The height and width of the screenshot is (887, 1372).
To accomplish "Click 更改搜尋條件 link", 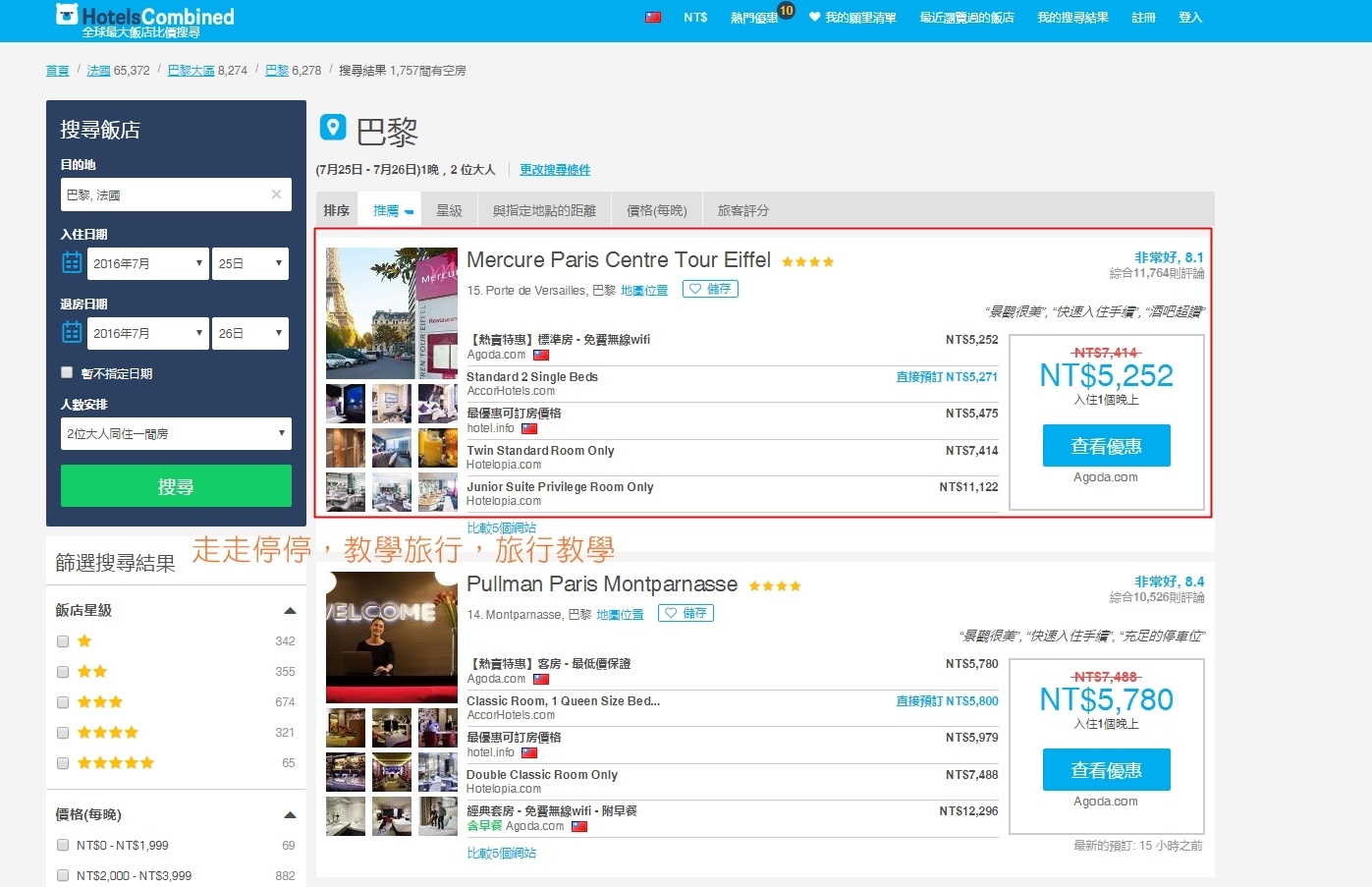I will tap(555, 170).
